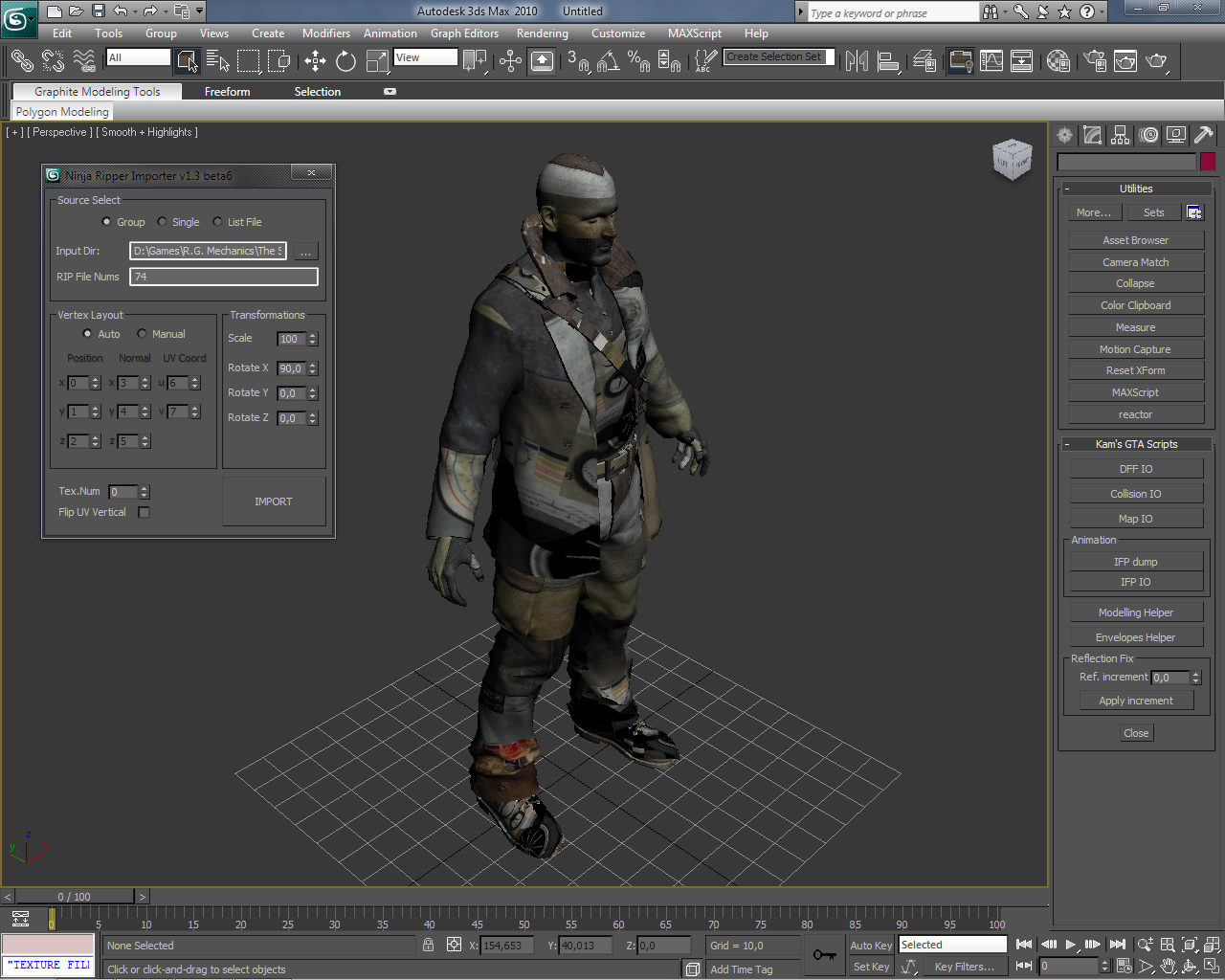The width and height of the screenshot is (1225, 980).
Task: Click the Align tool icon
Action: (x=888, y=61)
